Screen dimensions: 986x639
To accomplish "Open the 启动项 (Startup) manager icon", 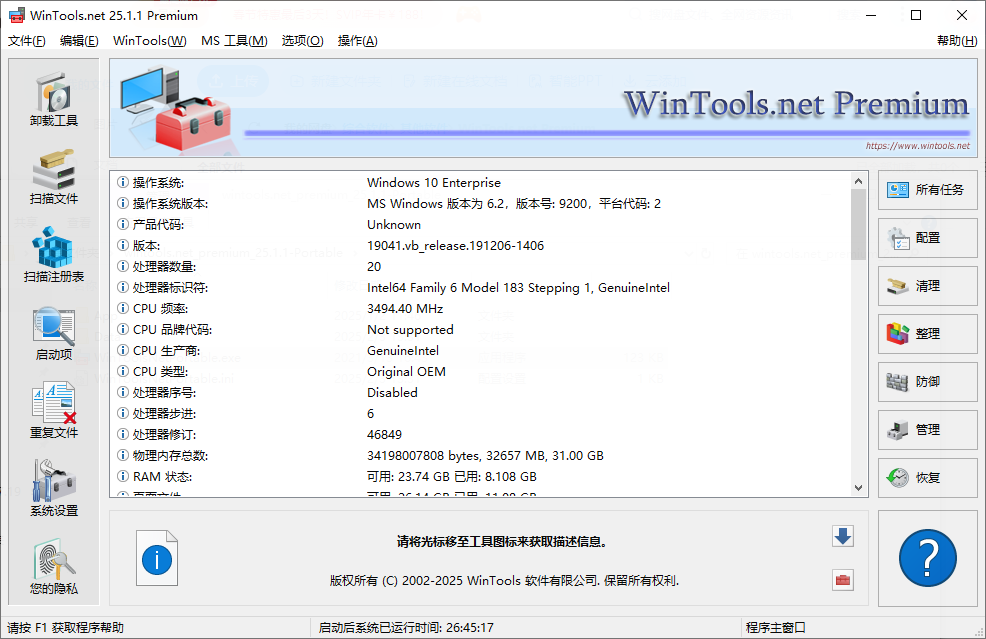I will [52, 333].
